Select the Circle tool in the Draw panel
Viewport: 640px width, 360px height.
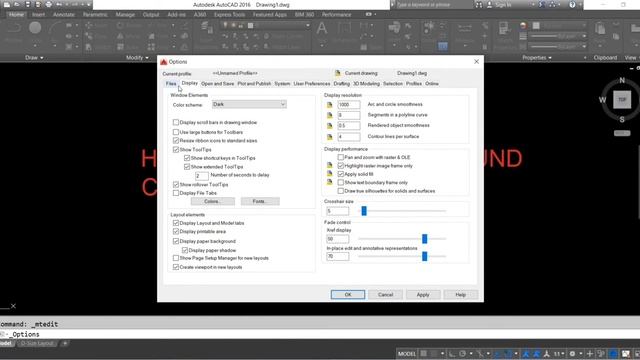click(35, 28)
